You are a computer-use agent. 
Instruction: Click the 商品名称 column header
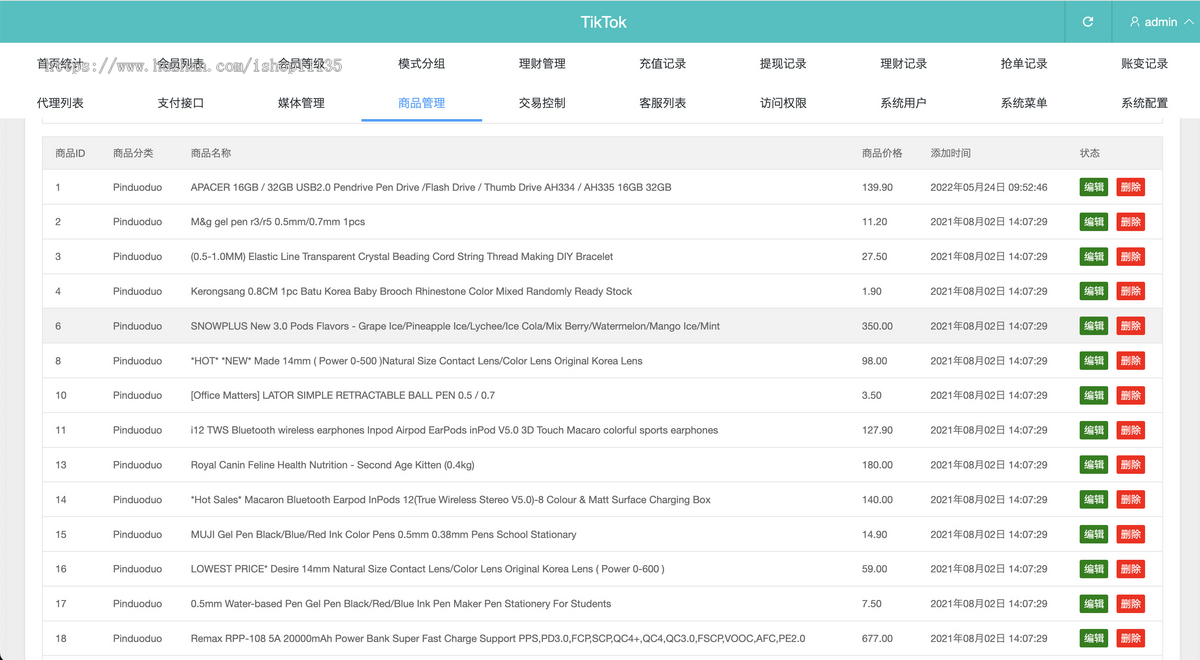point(211,153)
